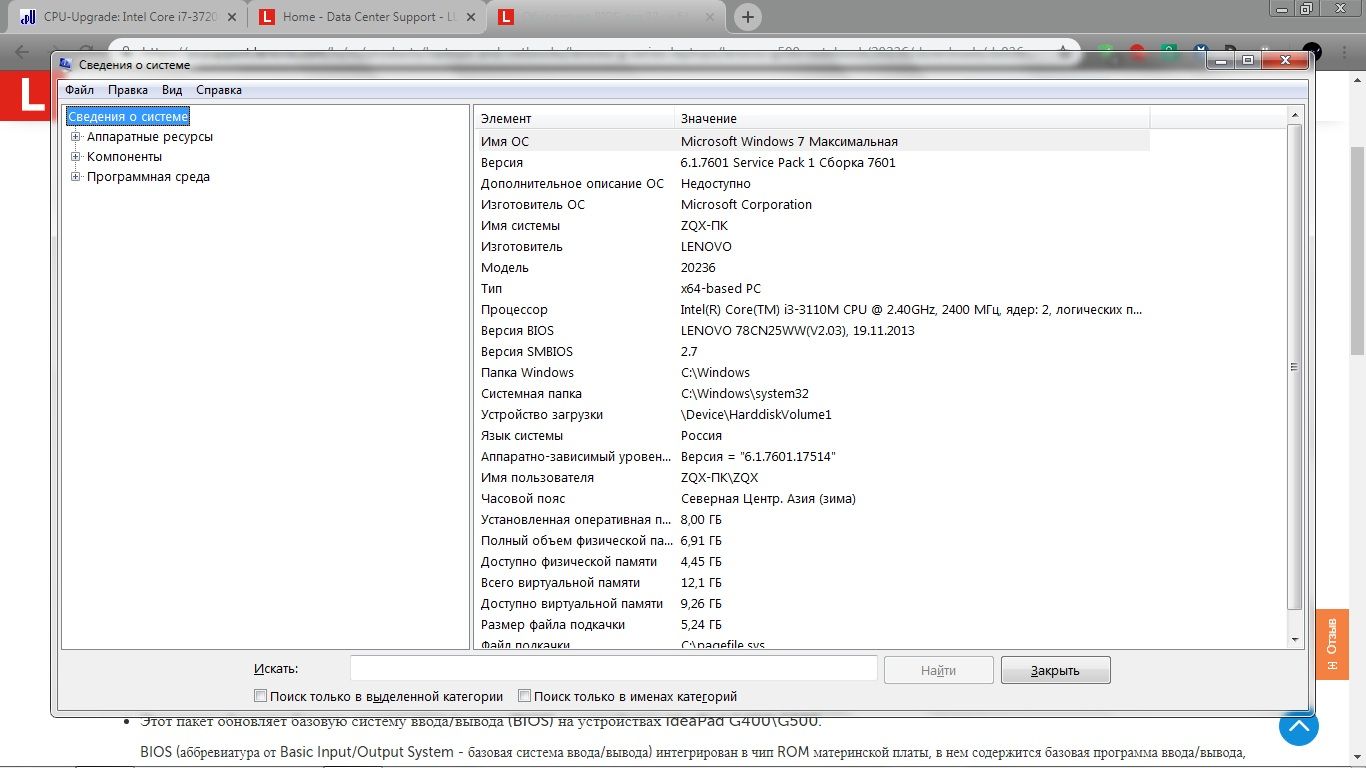Open the orange Отзыв feedback tab
The width and height of the screenshot is (1366, 768).
[x=1331, y=644]
